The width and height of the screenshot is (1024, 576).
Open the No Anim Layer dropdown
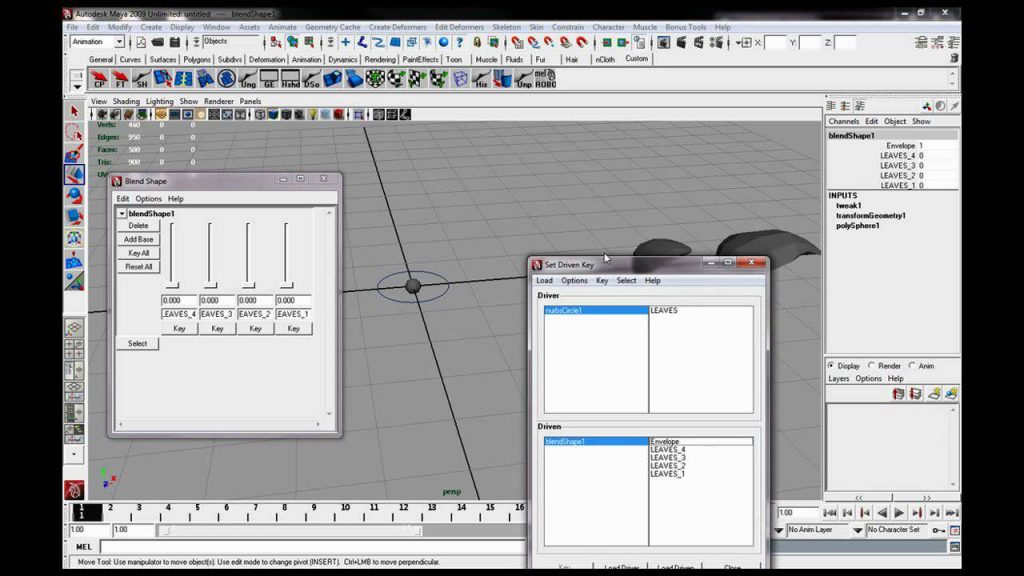tap(778, 530)
